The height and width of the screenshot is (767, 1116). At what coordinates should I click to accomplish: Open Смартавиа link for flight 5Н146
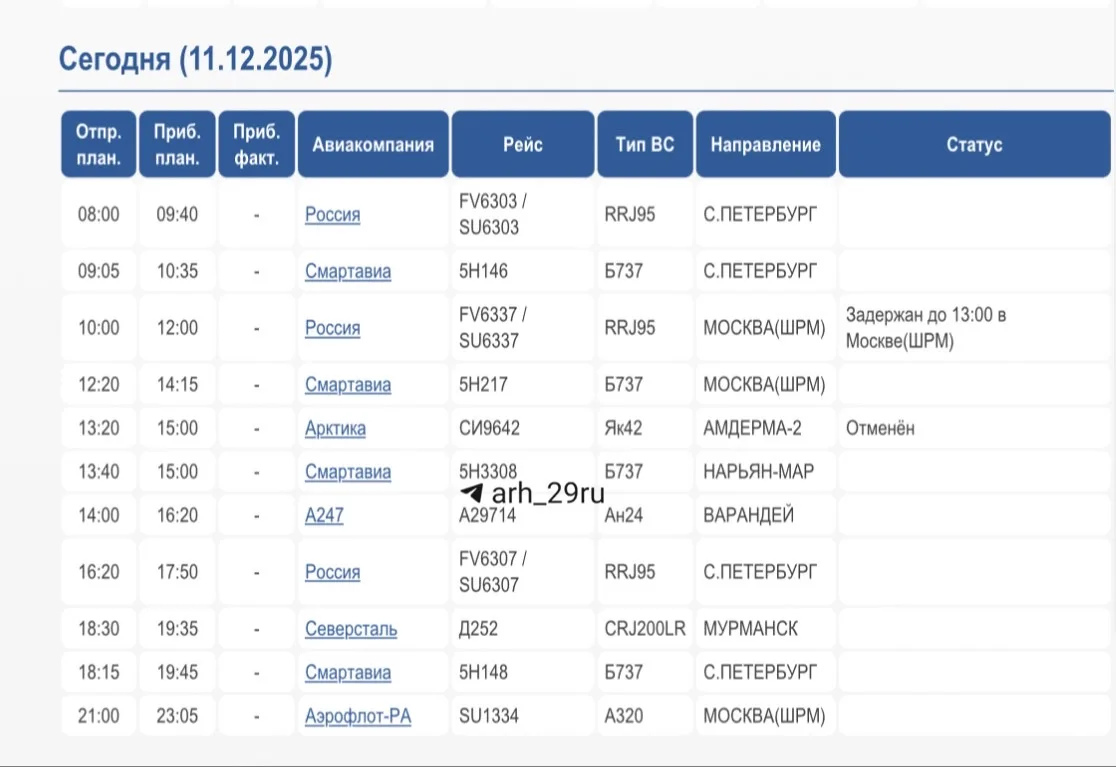click(347, 272)
